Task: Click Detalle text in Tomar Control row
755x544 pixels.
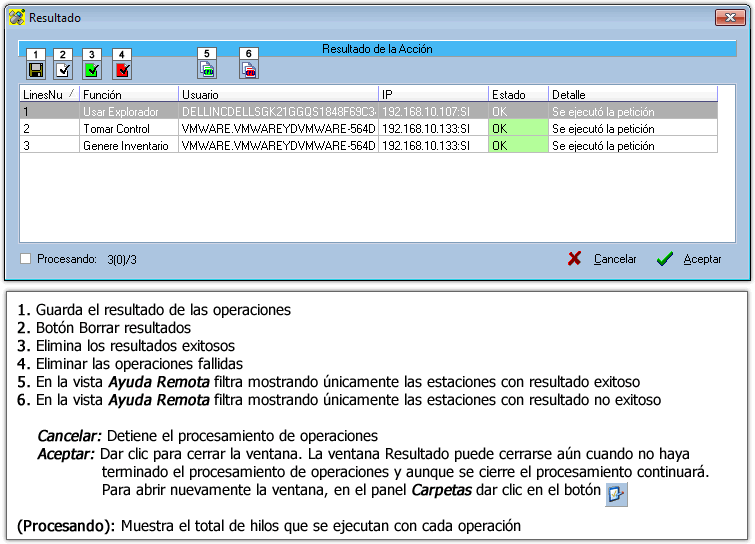Action: click(x=603, y=129)
